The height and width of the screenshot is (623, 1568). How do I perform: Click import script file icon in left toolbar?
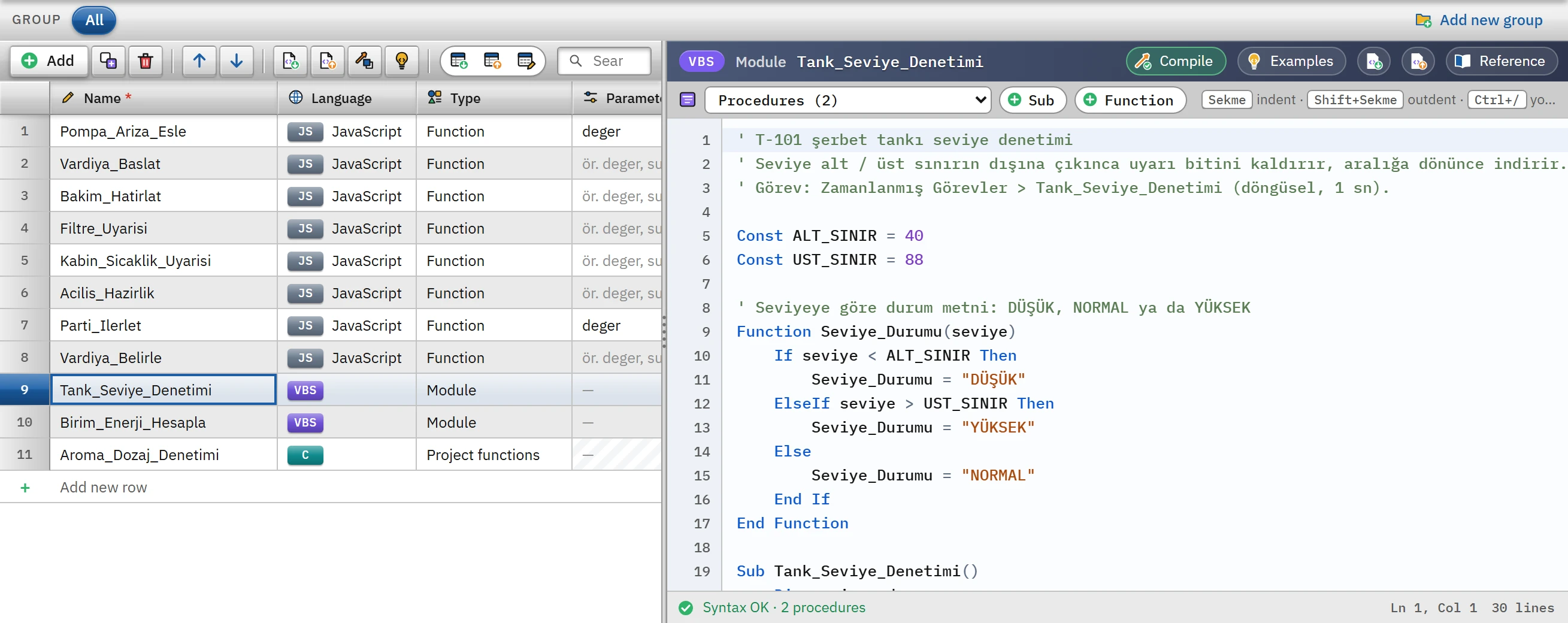[x=290, y=61]
